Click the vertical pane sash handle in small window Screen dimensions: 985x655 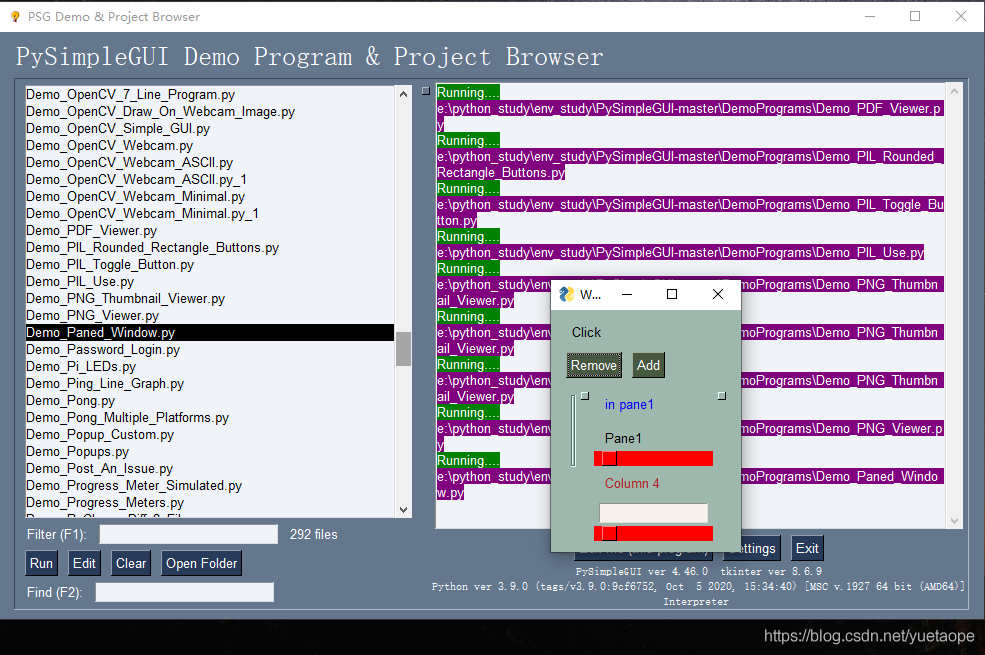pos(573,430)
